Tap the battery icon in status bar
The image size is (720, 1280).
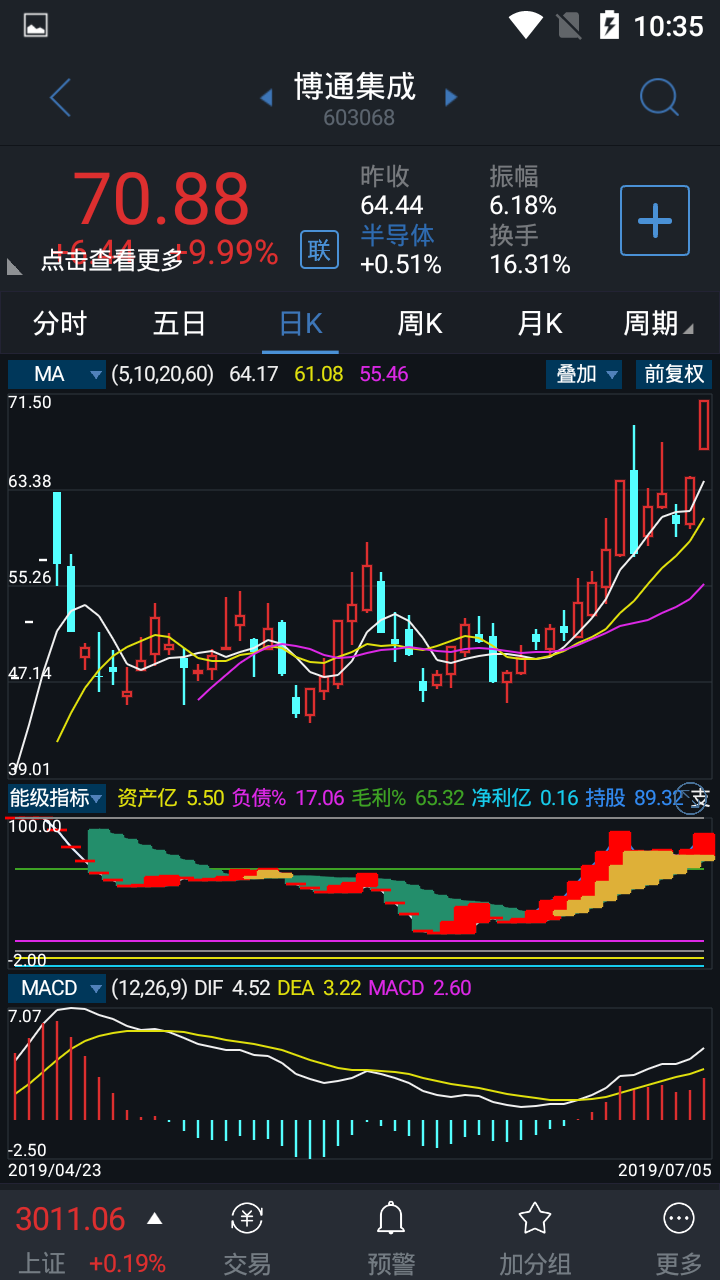coord(608,25)
